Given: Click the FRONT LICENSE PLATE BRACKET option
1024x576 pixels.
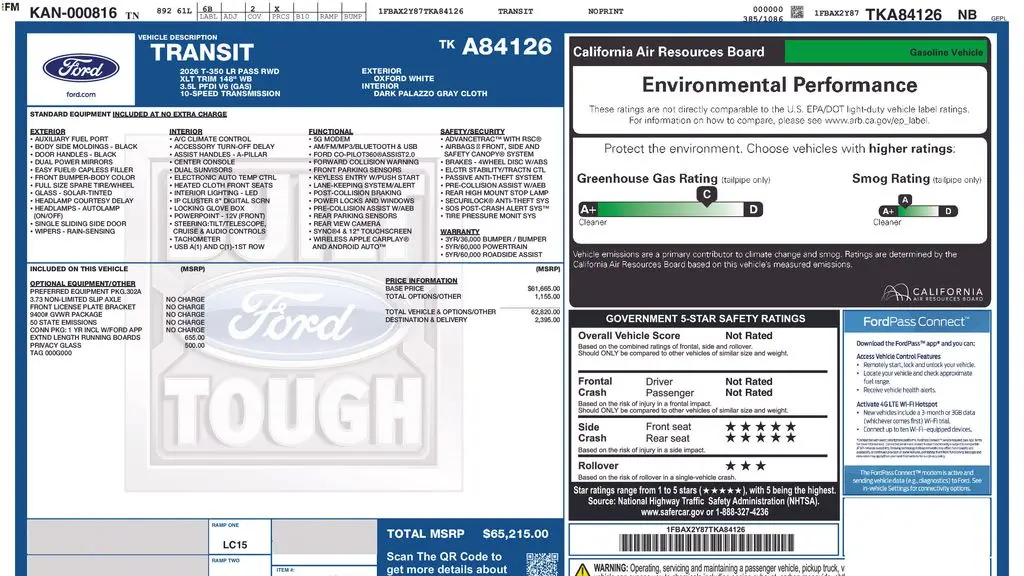Looking at the screenshot, I should click(x=83, y=307).
